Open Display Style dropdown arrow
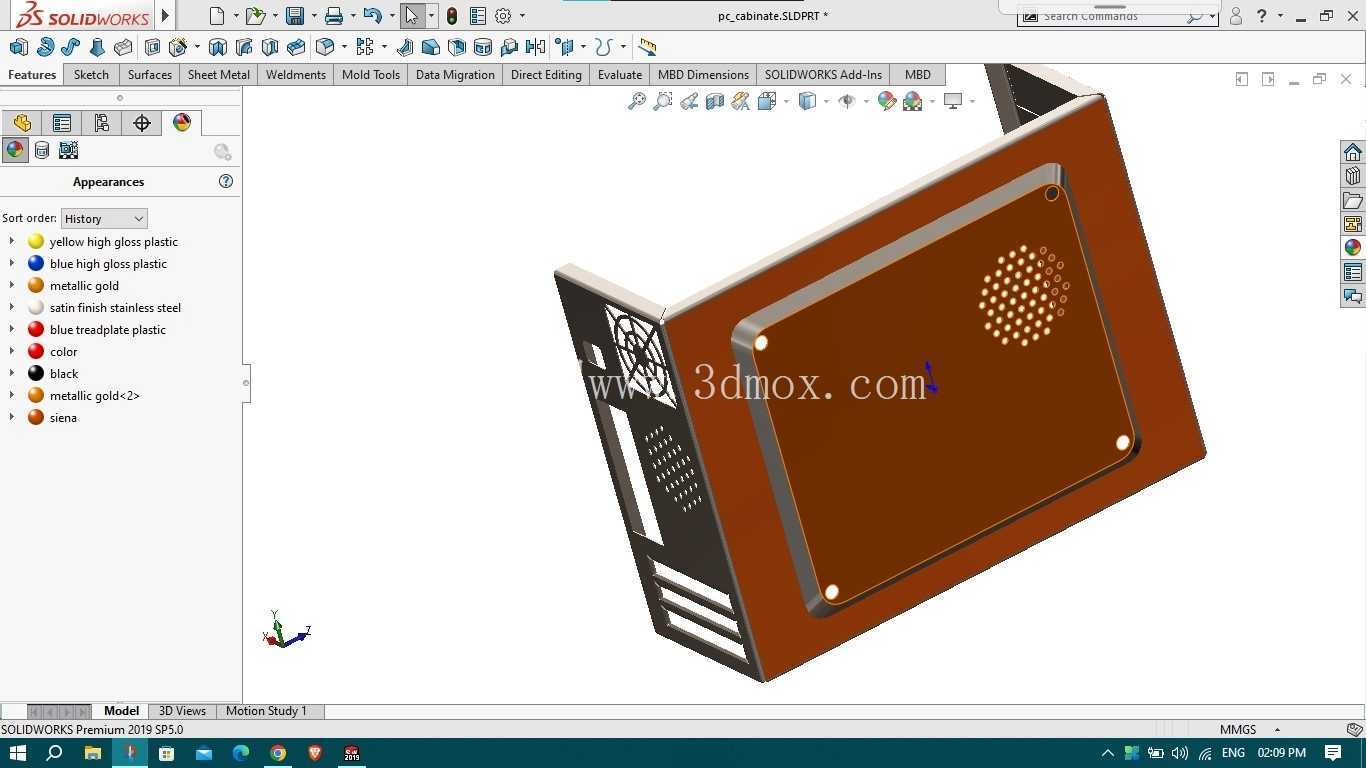This screenshot has height=768, width=1366. click(826, 102)
